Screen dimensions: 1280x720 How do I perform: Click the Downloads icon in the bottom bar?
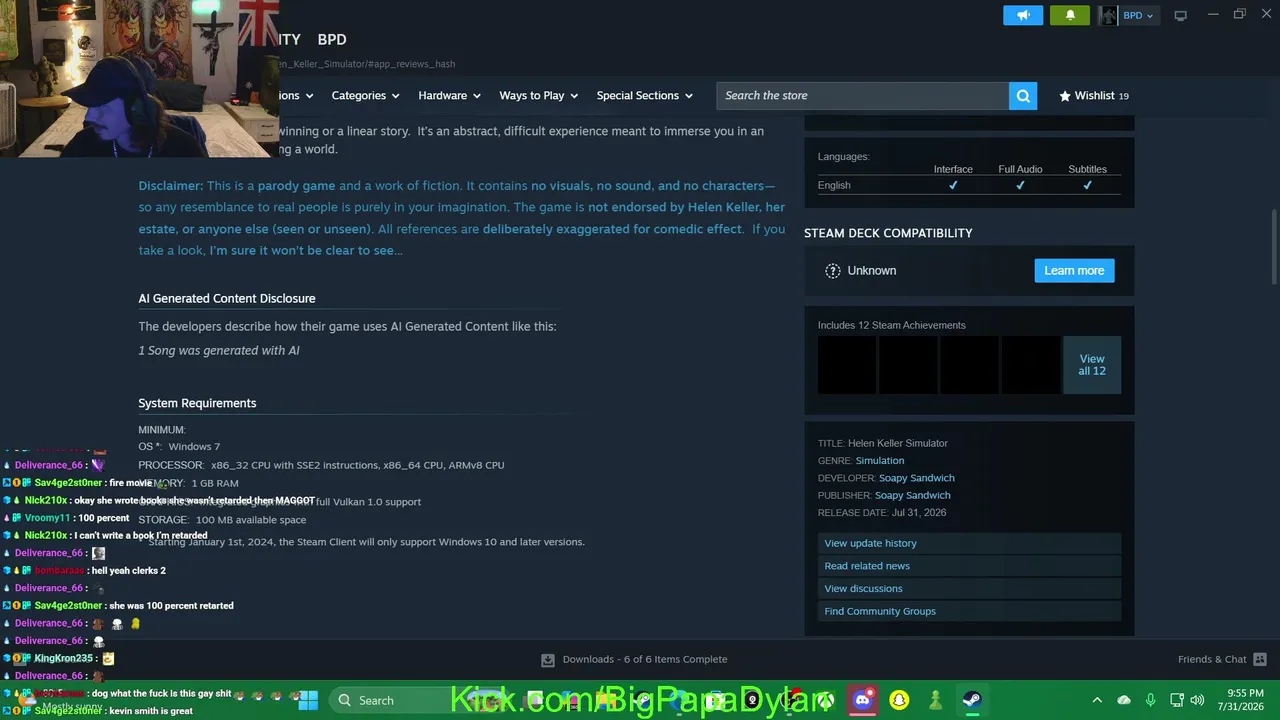click(548, 660)
